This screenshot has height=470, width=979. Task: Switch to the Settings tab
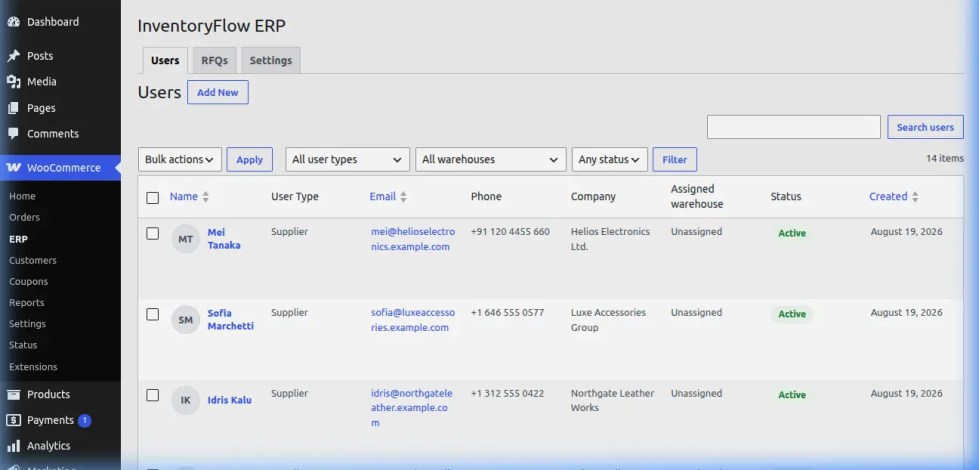coord(270,61)
